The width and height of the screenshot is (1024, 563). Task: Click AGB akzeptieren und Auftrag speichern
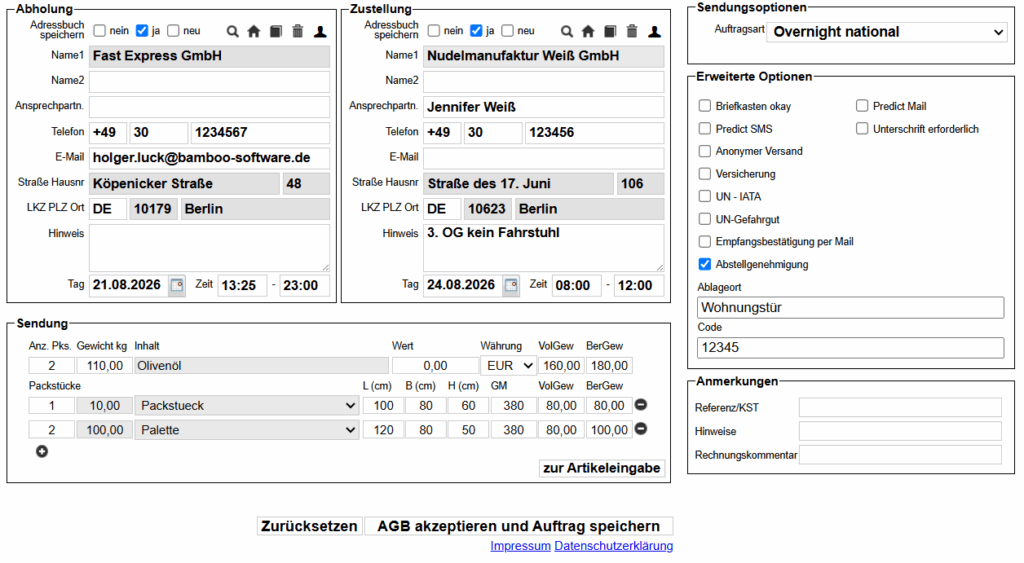(519, 526)
